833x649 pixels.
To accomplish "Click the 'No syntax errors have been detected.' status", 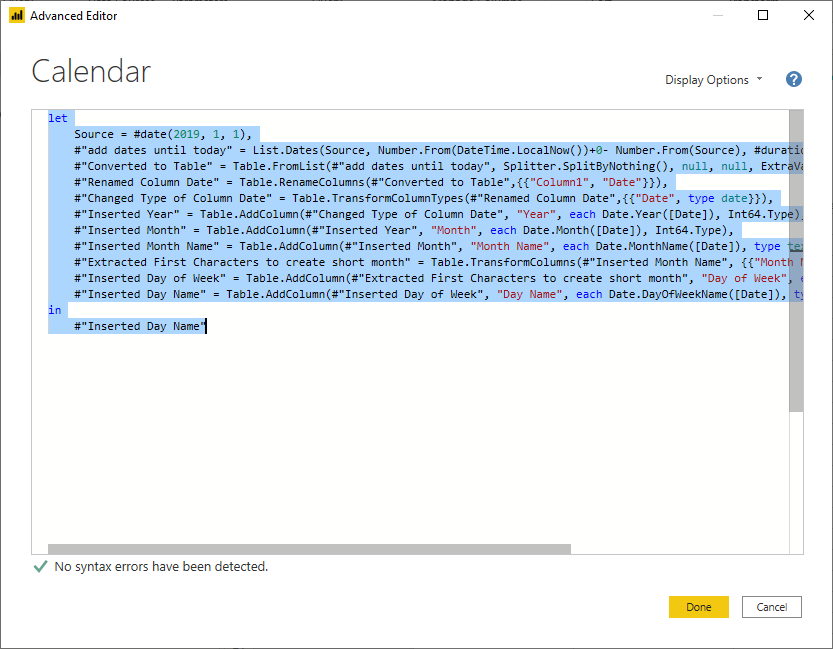I will tap(161, 567).
